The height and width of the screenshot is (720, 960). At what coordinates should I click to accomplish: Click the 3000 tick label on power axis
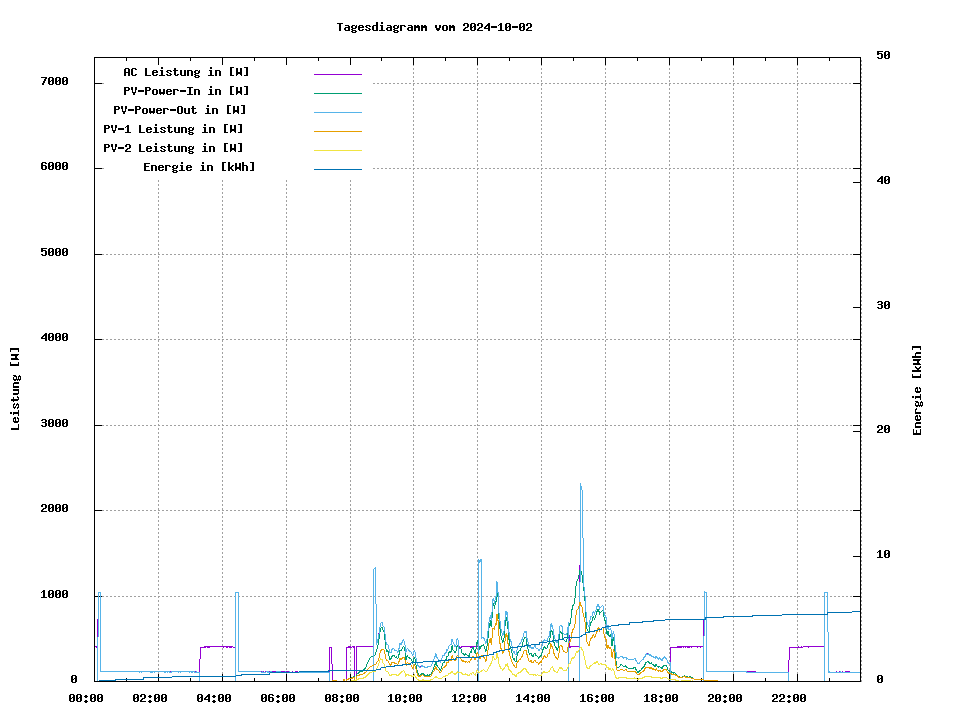click(x=54, y=424)
